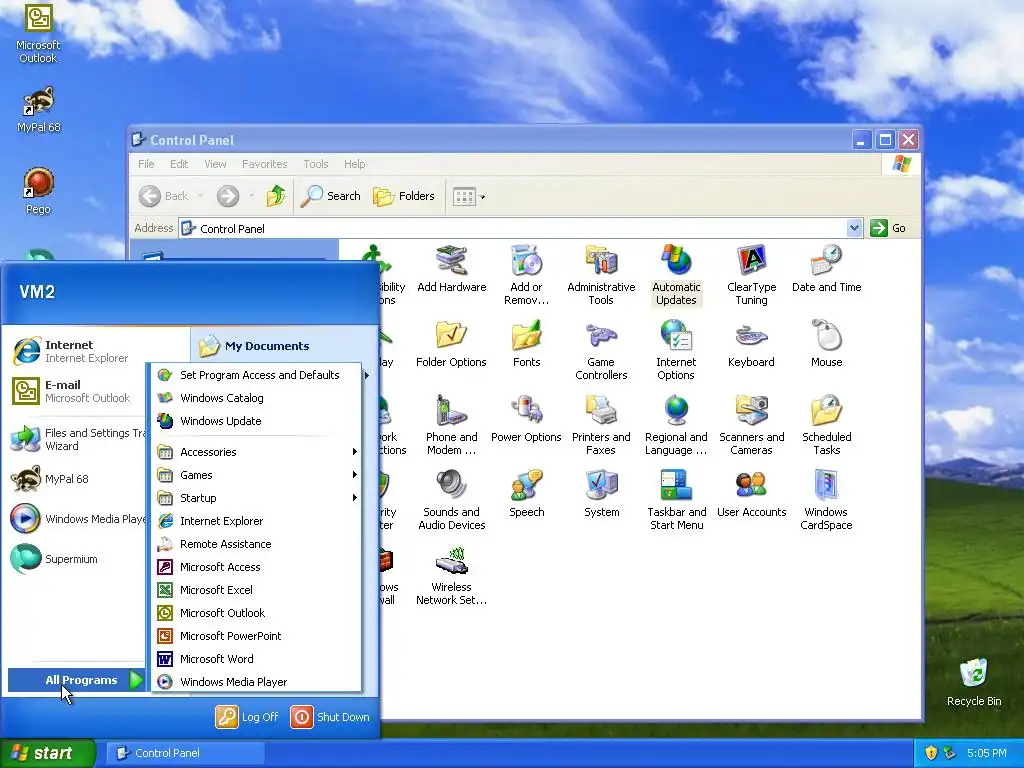This screenshot has height=768, width=1024.
Task: Launch Microsoft Word from programs list
Action: 257,659
